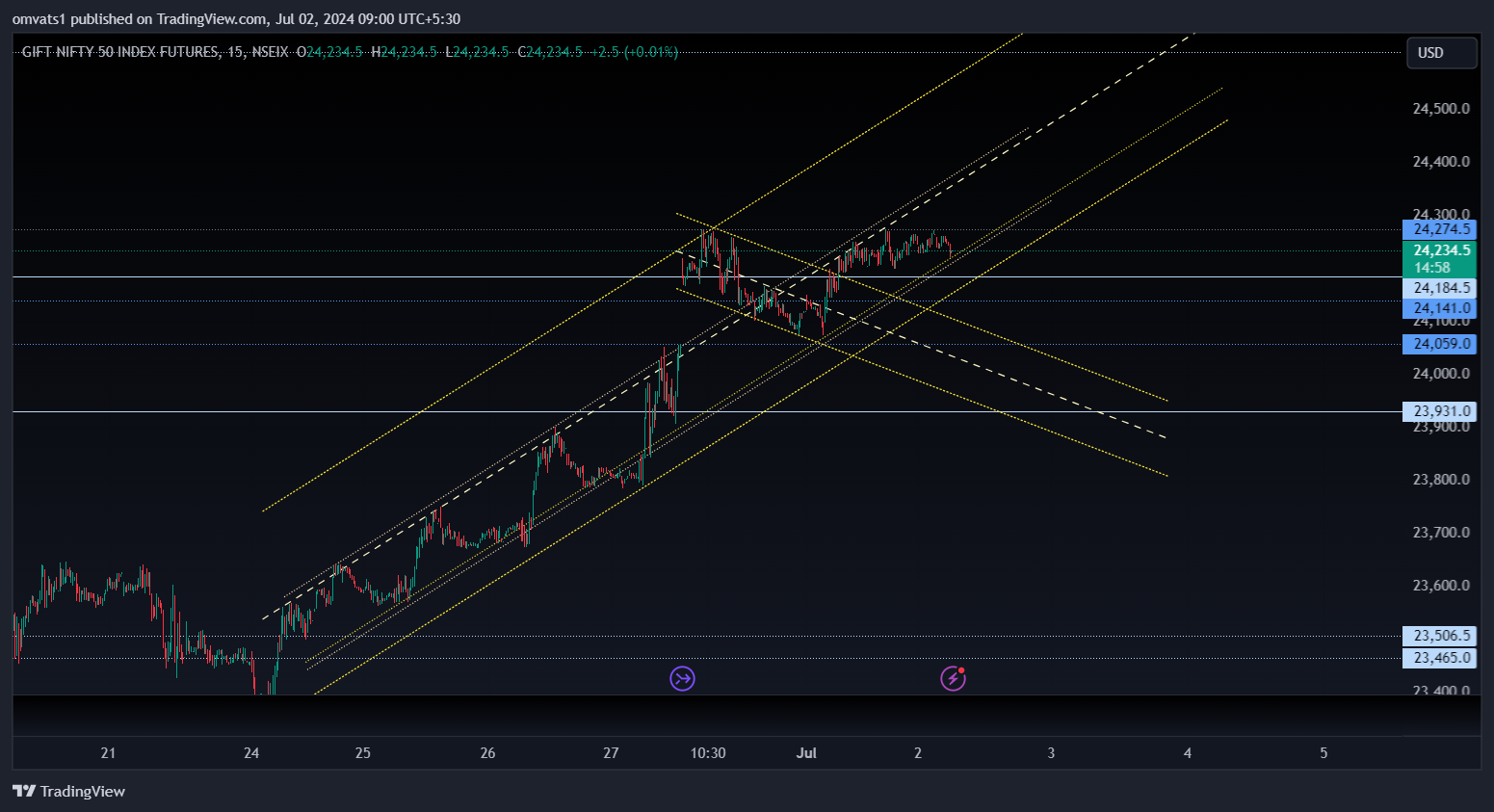Click the date label 3 on time axis
The width and height of the screenshot is (1494, 812).
tap(1051, 753)
